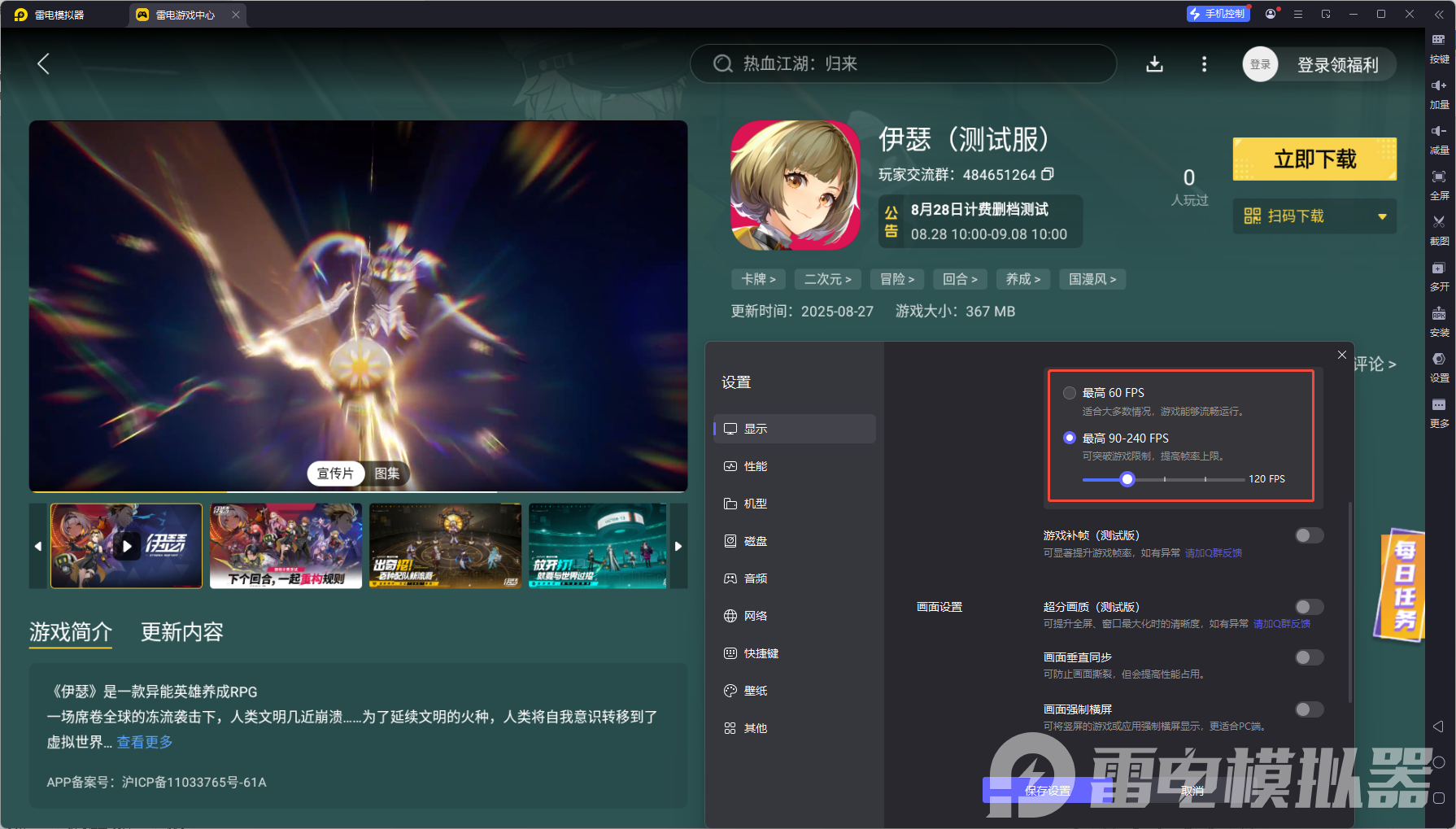Enter fullscreen with the 全屏 icon
Image resolution: width=1456 pixels, height=829 pixels.
(1439, 185)
